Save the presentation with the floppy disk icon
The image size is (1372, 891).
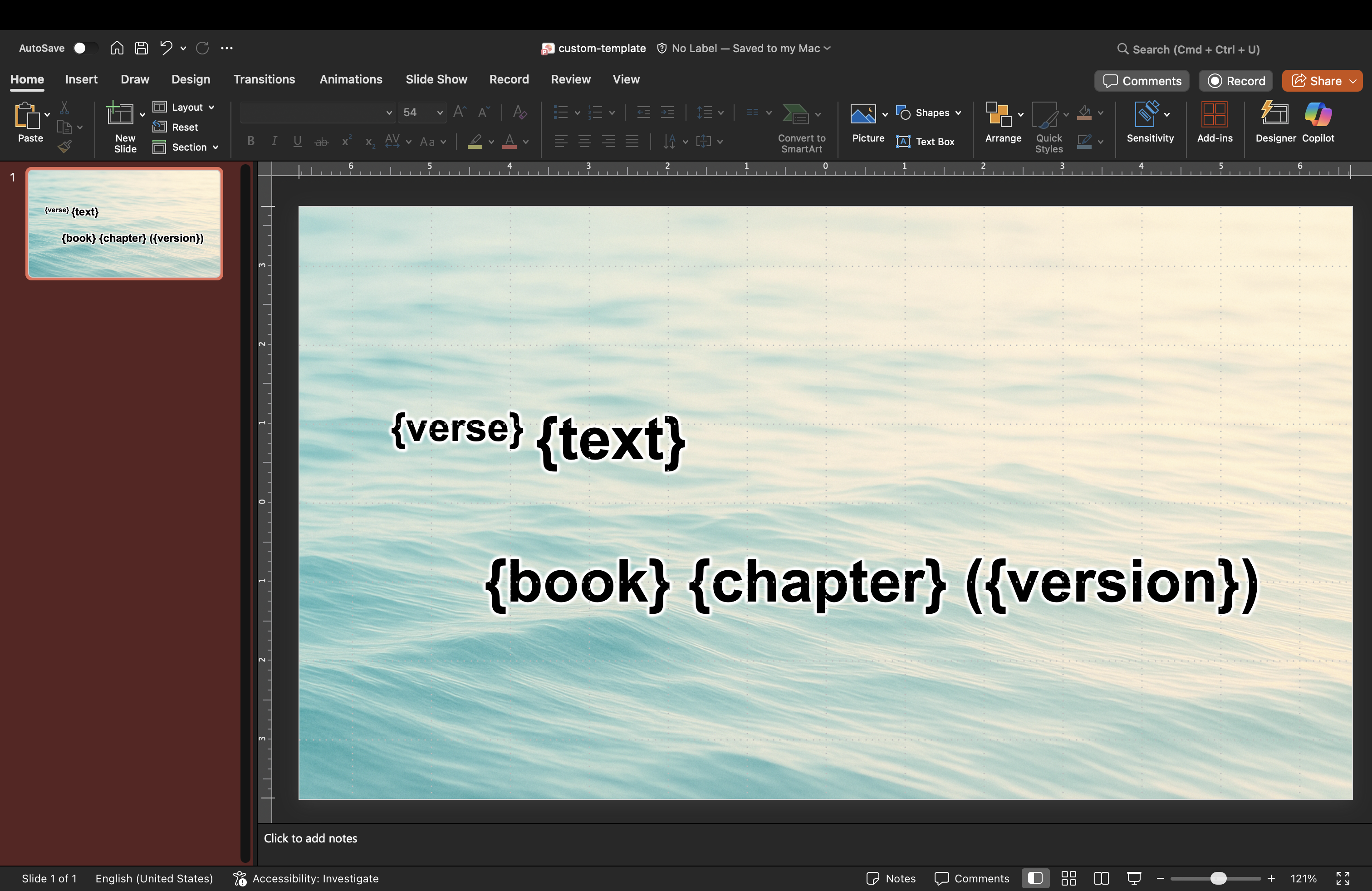pyautogui.click(x=141, y=48)
